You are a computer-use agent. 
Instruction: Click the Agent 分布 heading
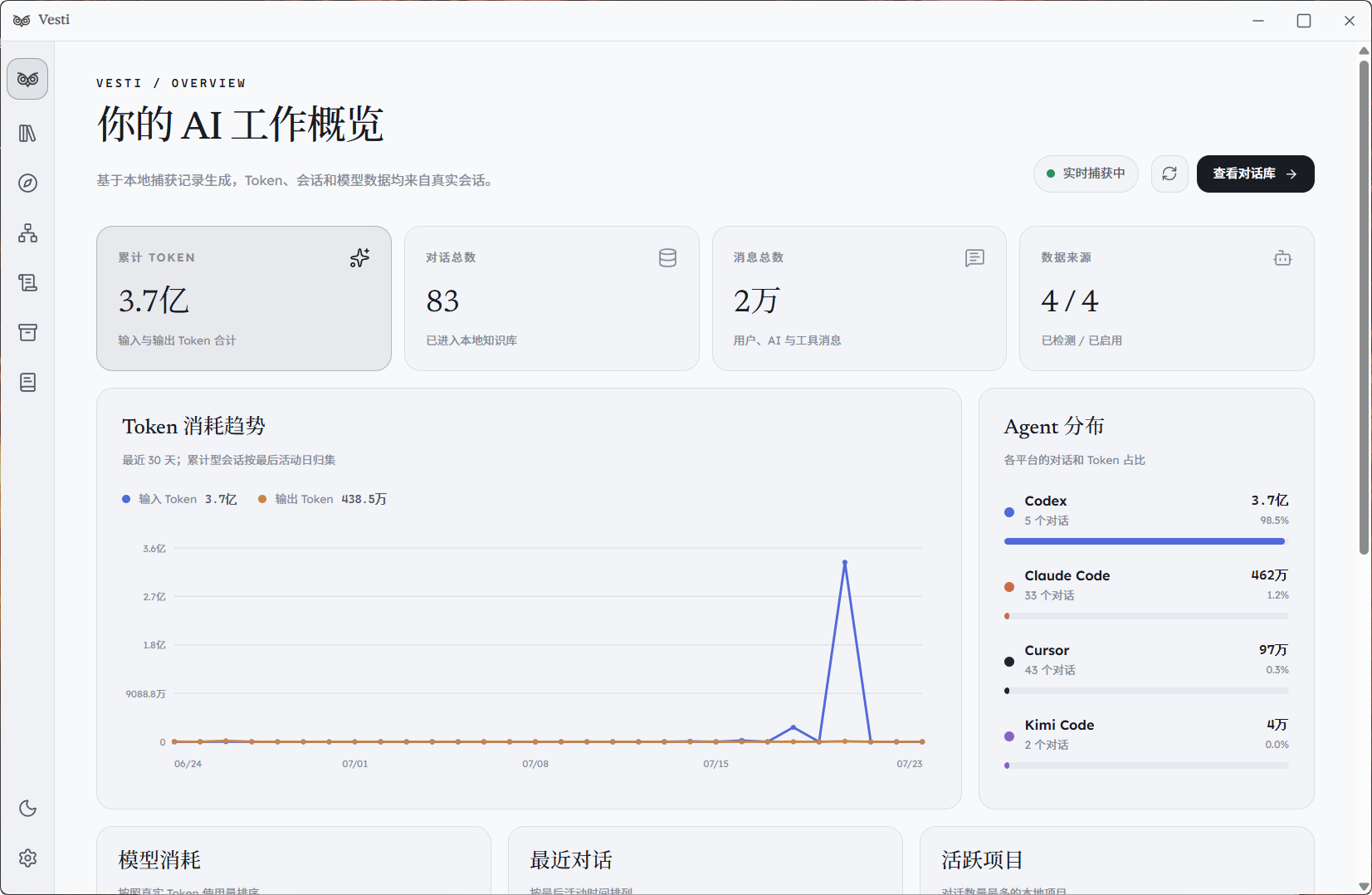pyautogui.click(x=1054, y=426)
